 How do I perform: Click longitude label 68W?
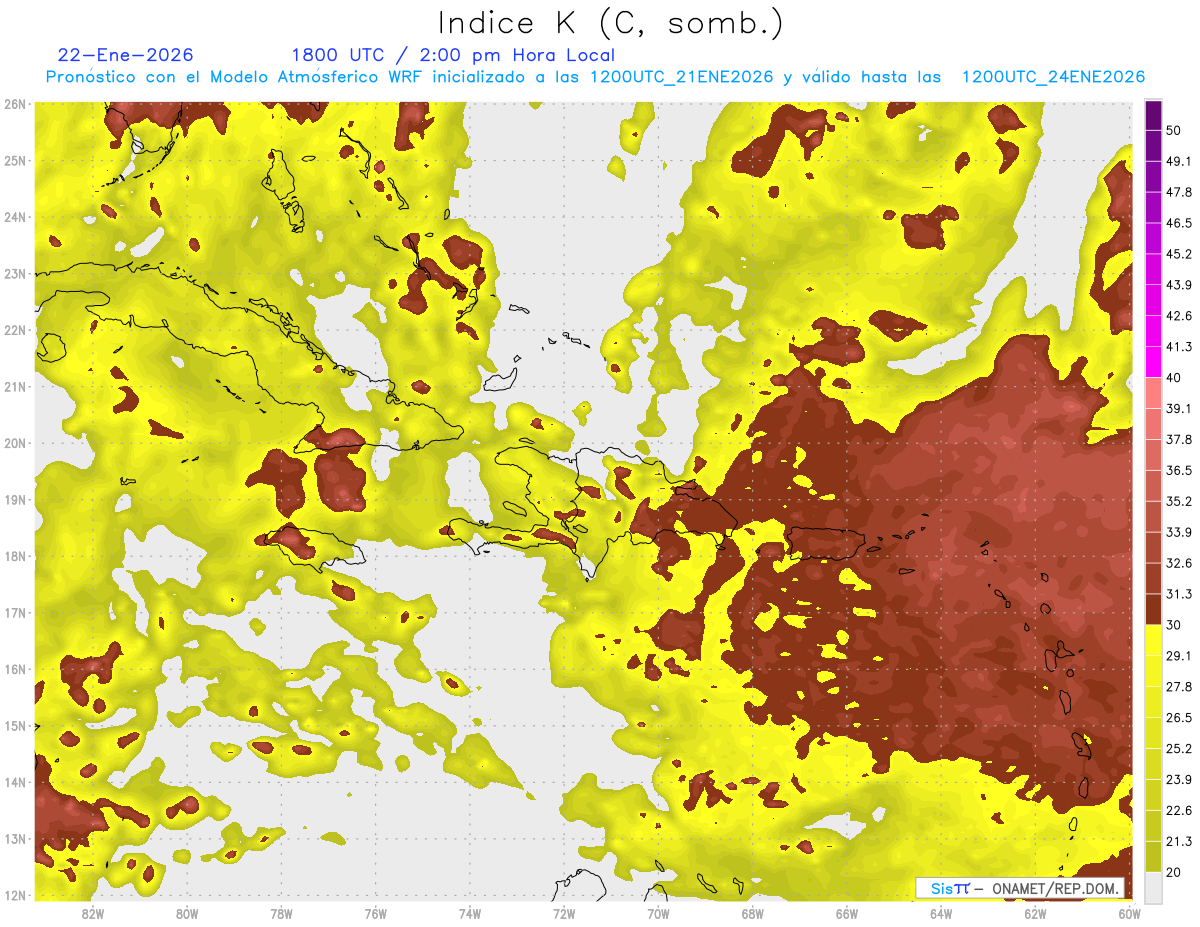point(752,913)
